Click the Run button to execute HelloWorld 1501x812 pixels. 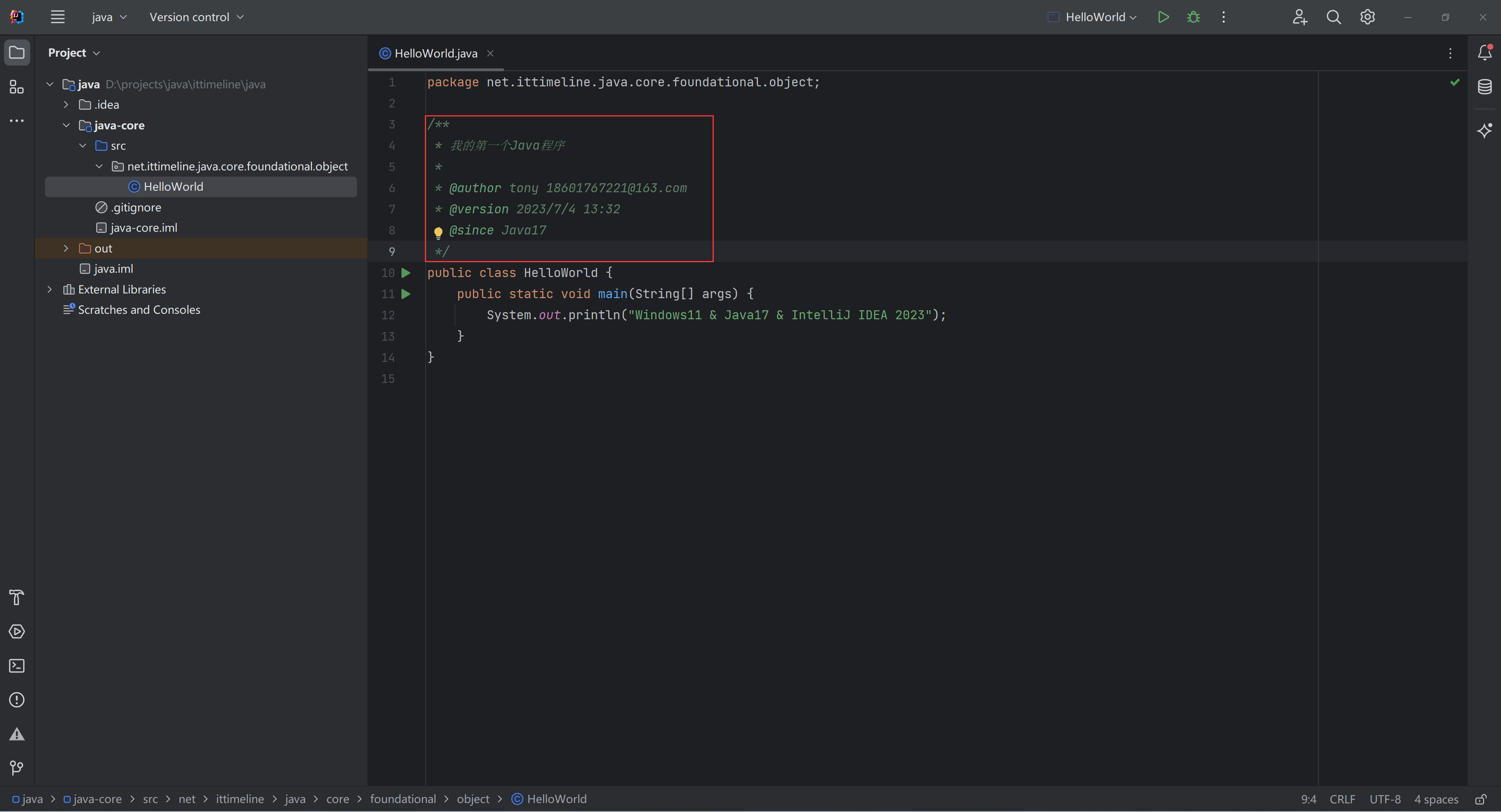[1162, 17]
